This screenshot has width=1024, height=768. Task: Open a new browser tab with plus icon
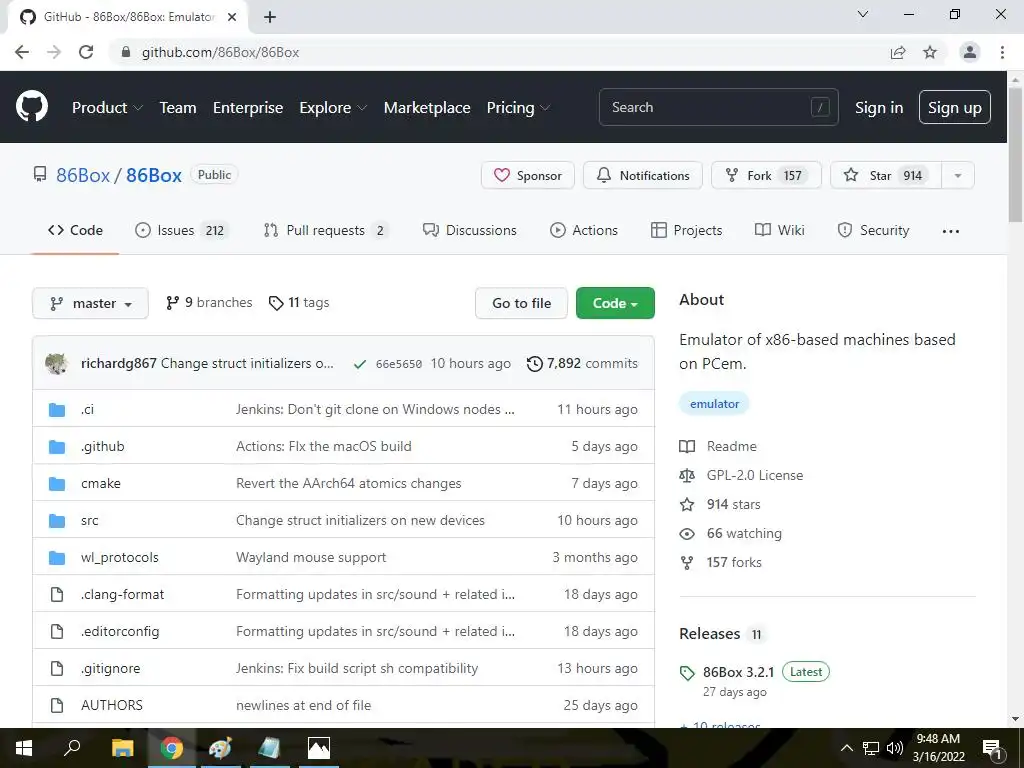[270, 17]
